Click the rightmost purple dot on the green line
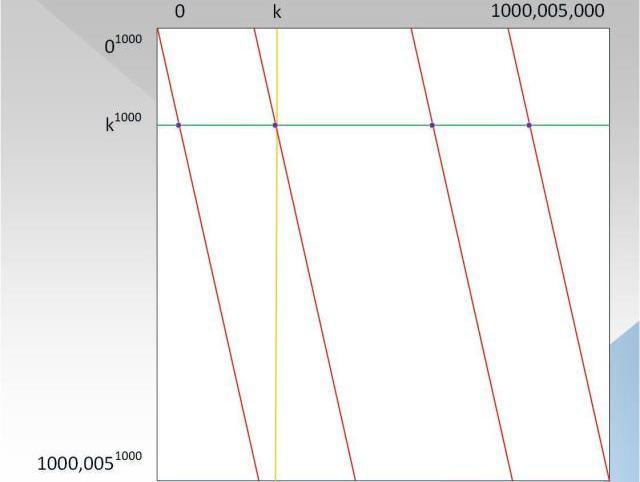The height and width of the screenshot is (482, 640). pyautogui.click(x=529, y=125)
